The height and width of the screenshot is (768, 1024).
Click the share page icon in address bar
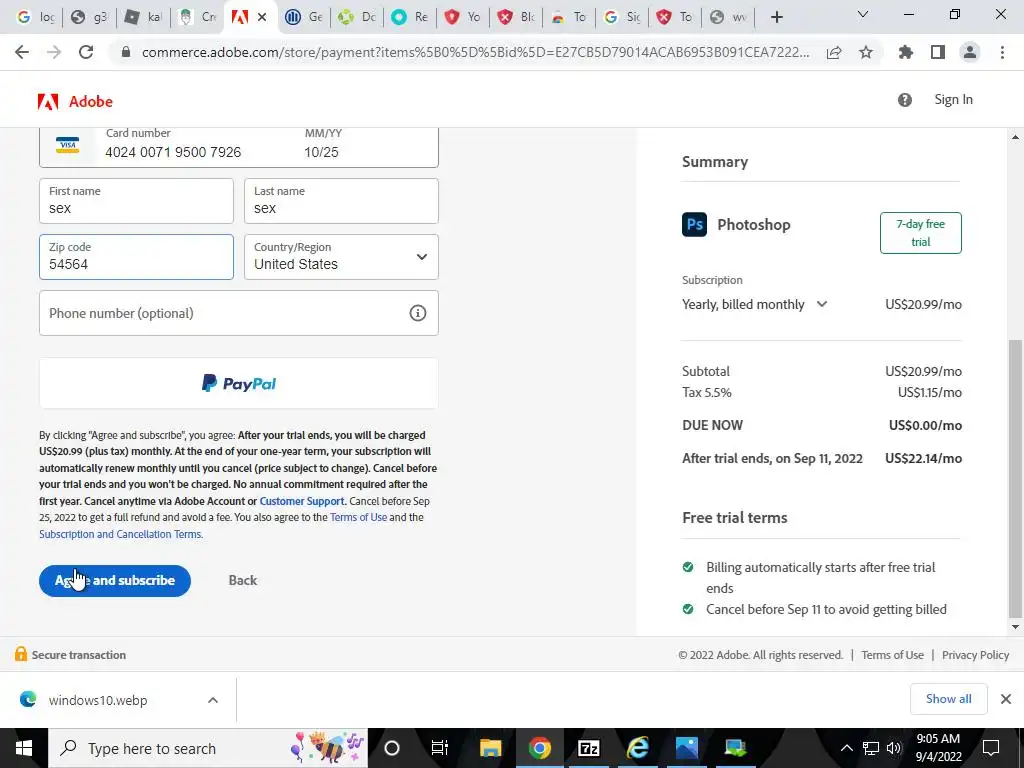(834, 53)
